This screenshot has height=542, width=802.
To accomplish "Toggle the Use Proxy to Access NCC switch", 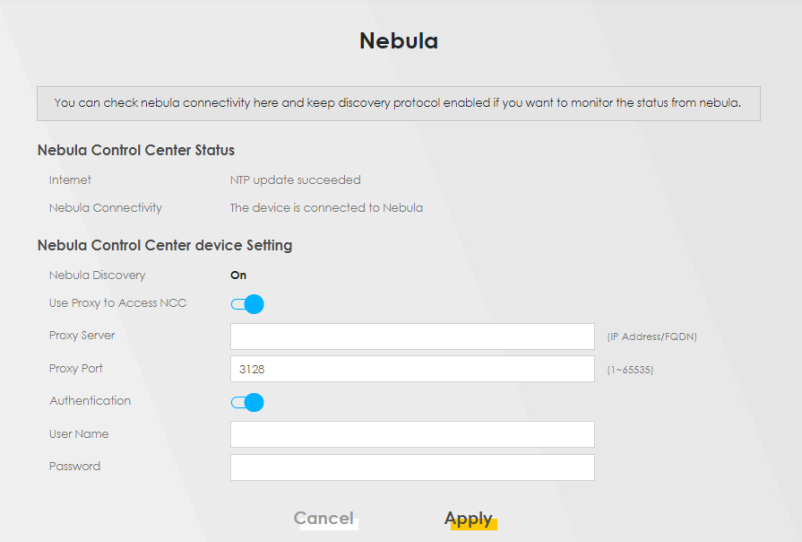I will (x=247, y=304).
